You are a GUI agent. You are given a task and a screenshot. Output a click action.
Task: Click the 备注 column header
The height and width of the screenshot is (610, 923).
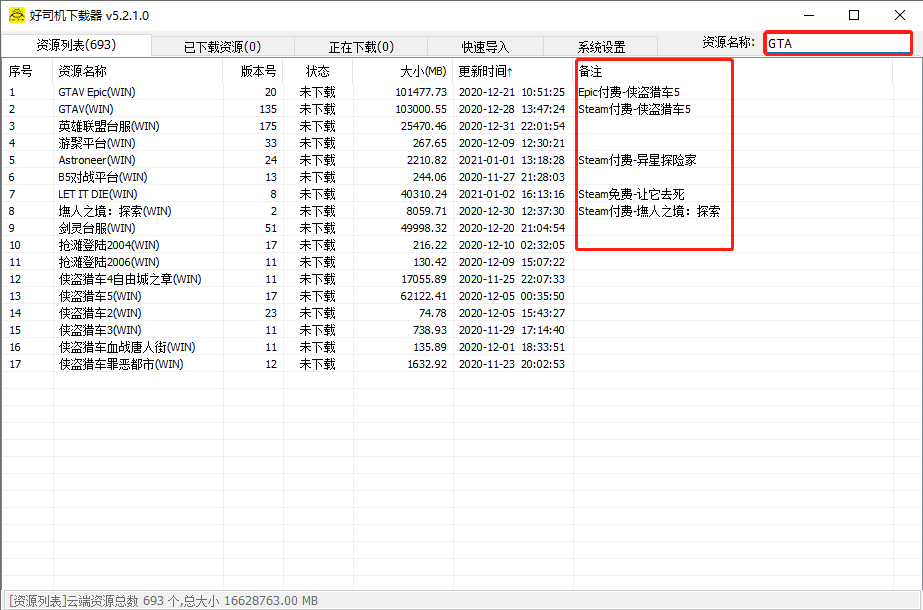tap(733, 71)
